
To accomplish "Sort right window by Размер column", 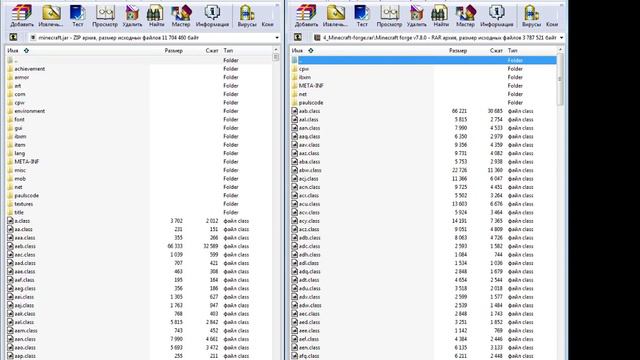I will (458, 51).
